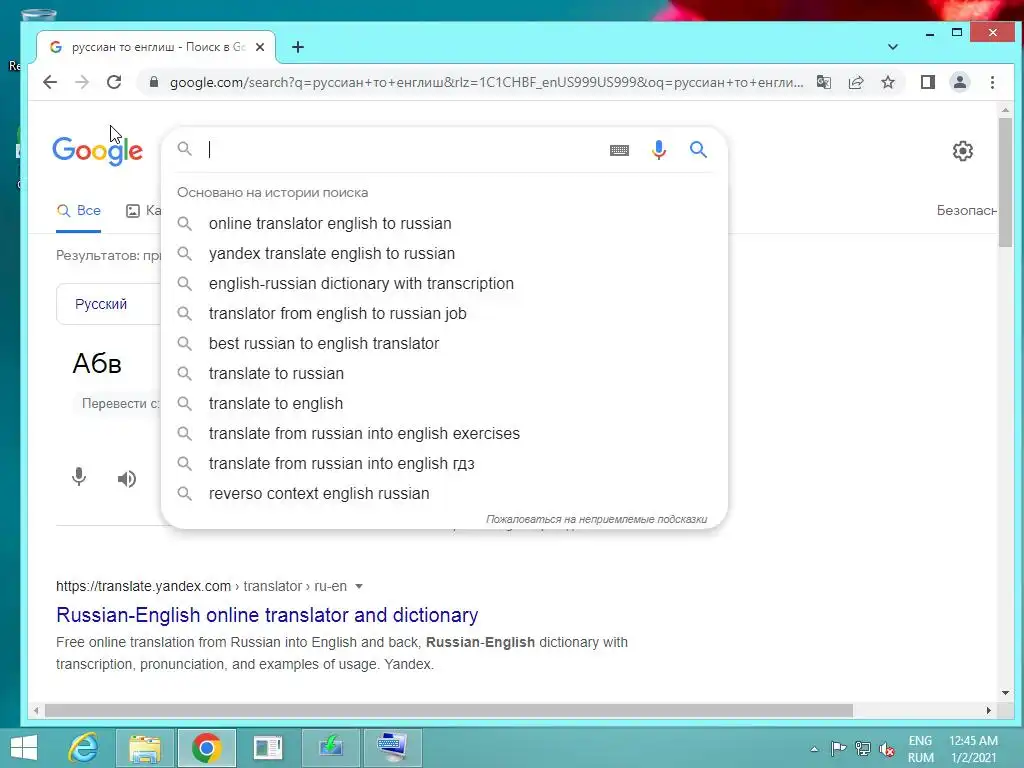Switch to the images search tab

click(x=142, y=210)
